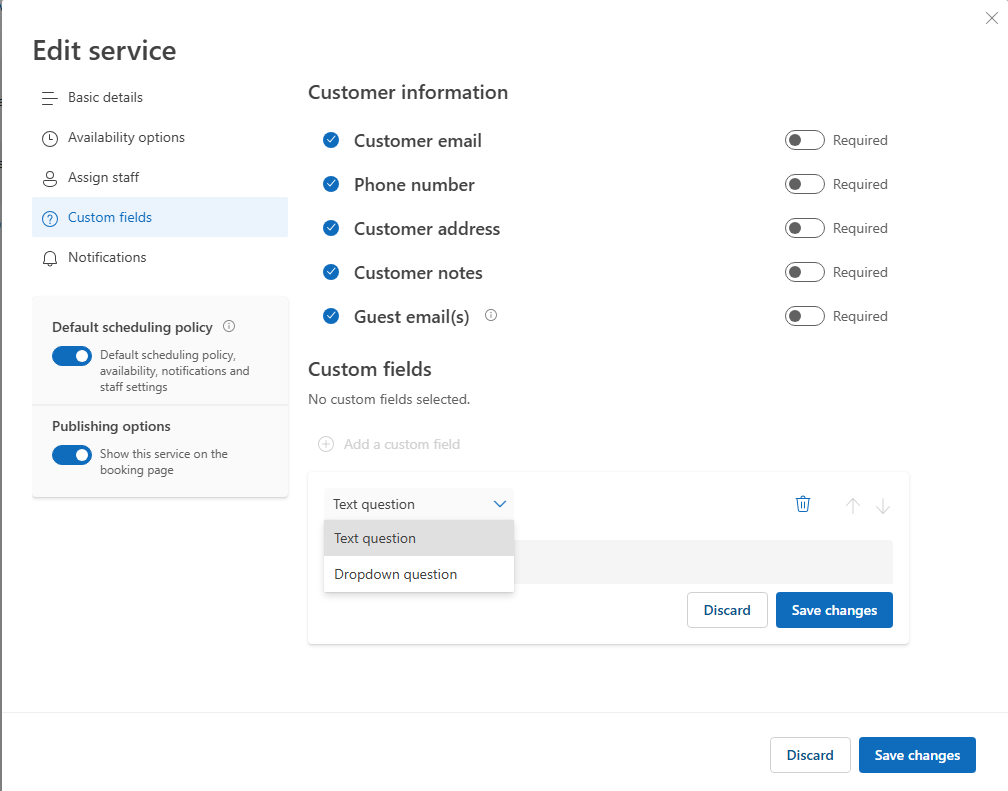Click the Availability options clock icon
The image size is (1008, 791).
coord(50,138)
